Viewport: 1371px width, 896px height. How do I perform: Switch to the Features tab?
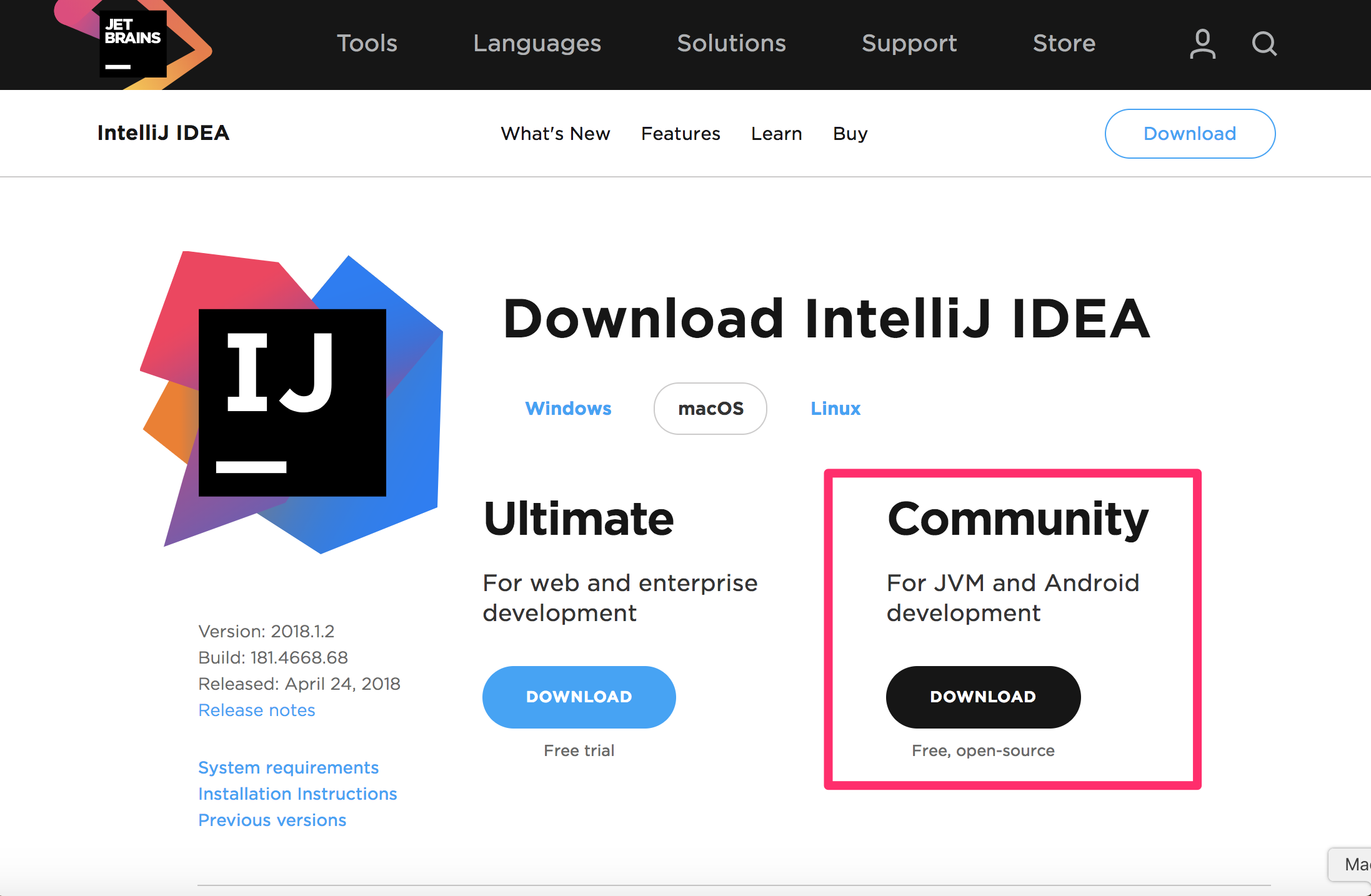click(x=681, y=133)
